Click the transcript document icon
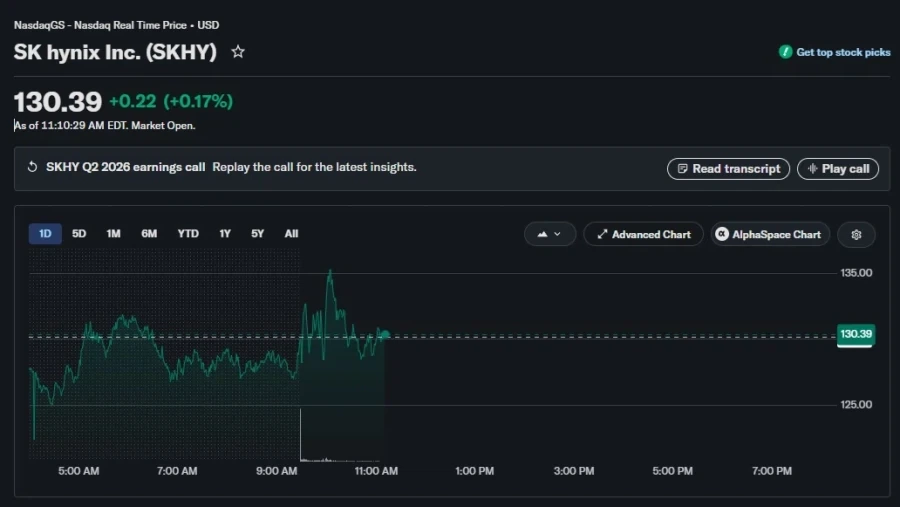Screen dimensions: 900x507 point(682,169)
